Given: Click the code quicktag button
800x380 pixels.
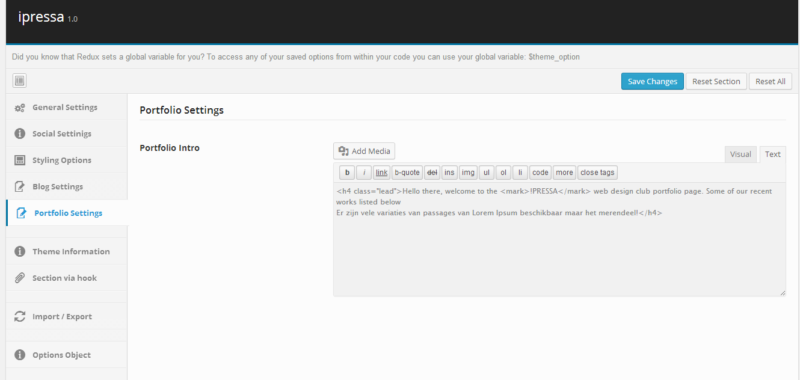Looking at the screenshot, I should pos(540,173).
